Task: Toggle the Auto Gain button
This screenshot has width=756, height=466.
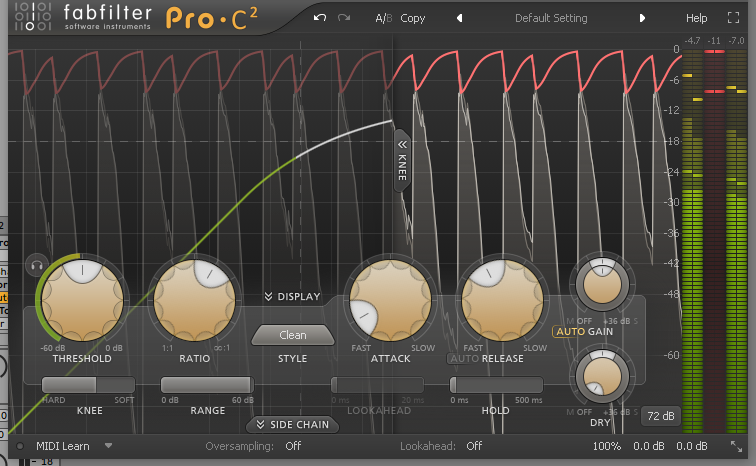Action: tap(584, 332)
